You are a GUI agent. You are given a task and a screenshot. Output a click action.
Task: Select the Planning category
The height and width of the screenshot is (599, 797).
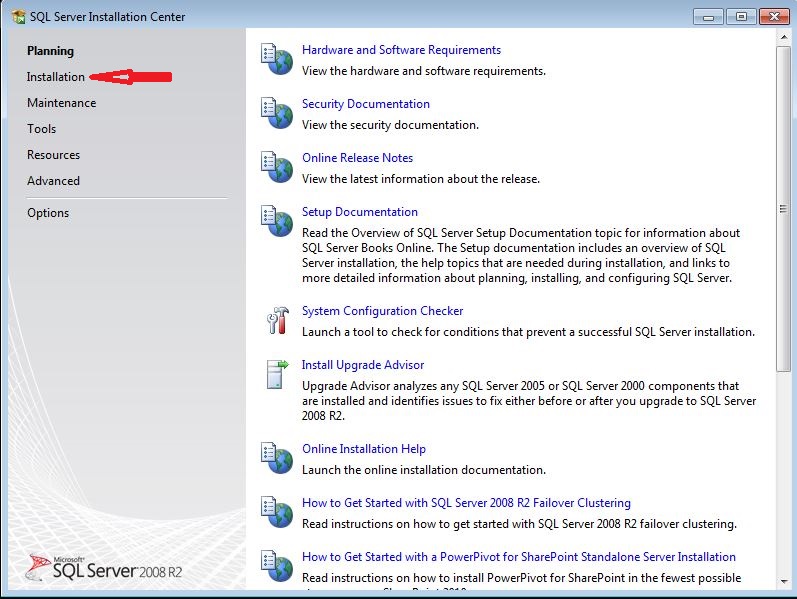50,51
